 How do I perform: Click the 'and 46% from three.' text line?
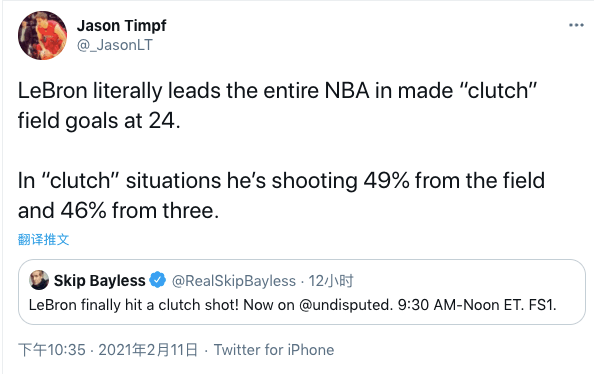(x=119, y=211)
